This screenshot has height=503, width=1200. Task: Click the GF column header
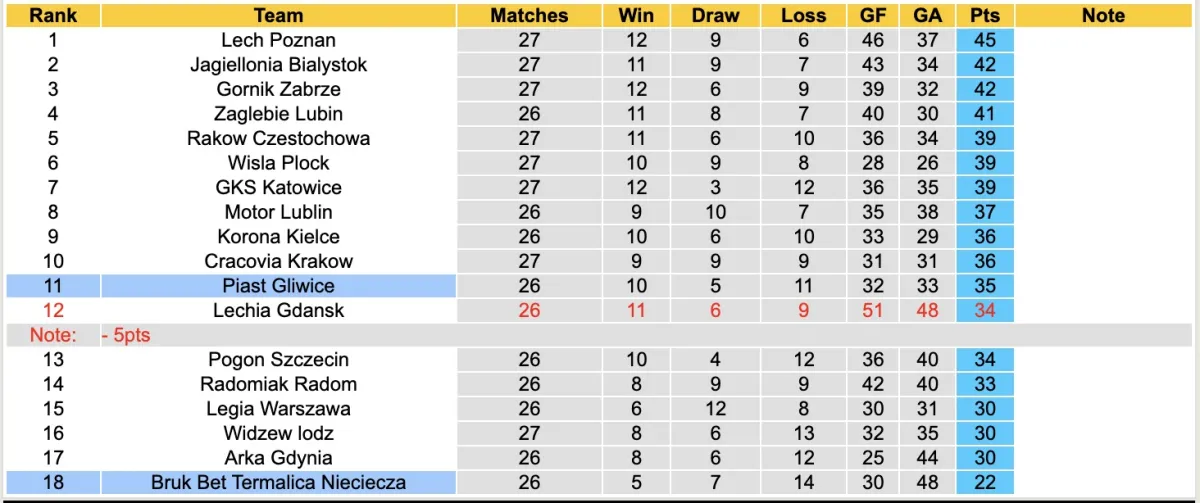(872, 16)
